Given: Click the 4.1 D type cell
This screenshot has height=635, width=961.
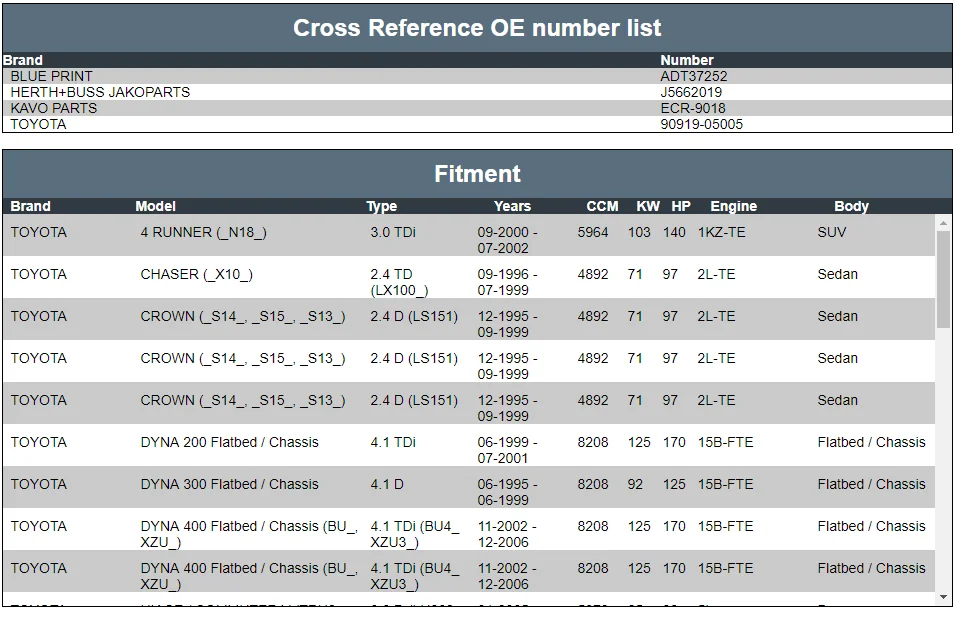Looking at the screenshot, I should [387, 484].
